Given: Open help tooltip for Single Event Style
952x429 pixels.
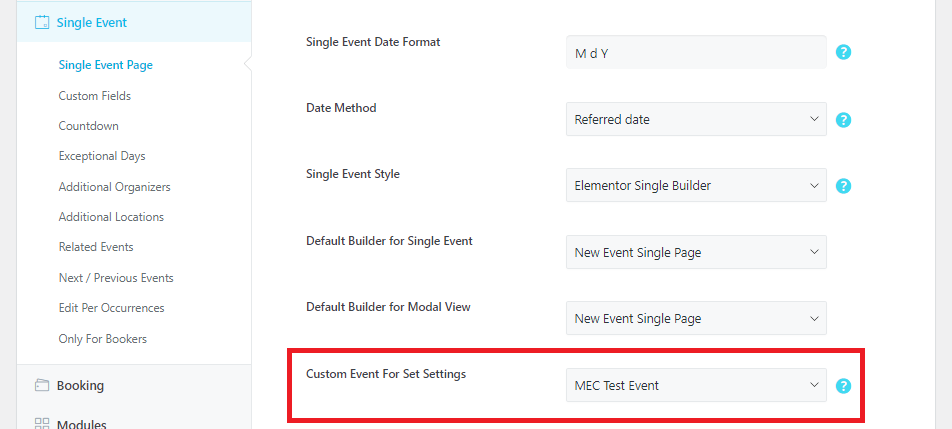Looking at the screenshot, I should [843, 186].
